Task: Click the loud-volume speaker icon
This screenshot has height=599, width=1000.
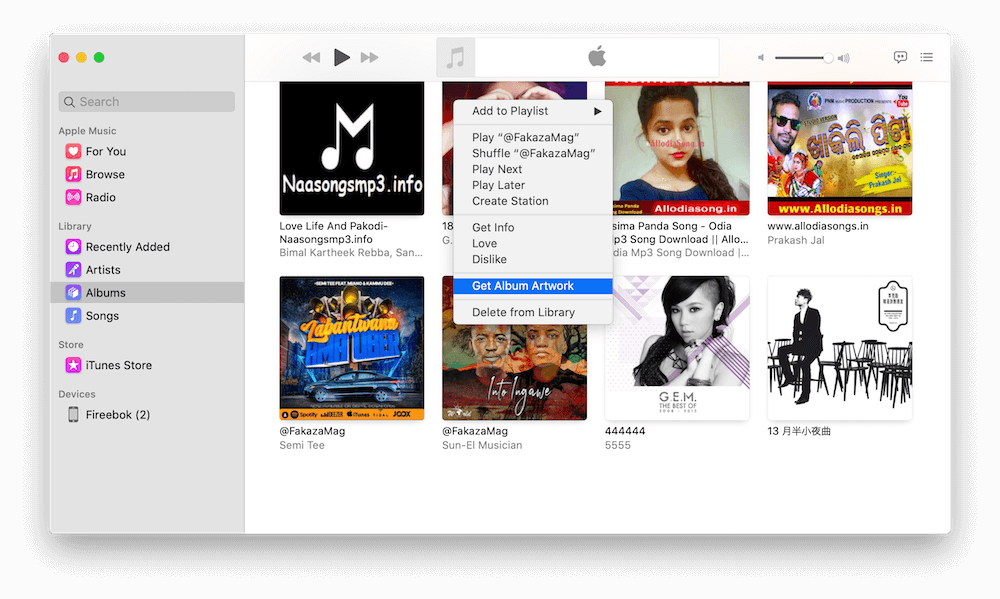Action: pyautogui.click(x=844, y=58)
